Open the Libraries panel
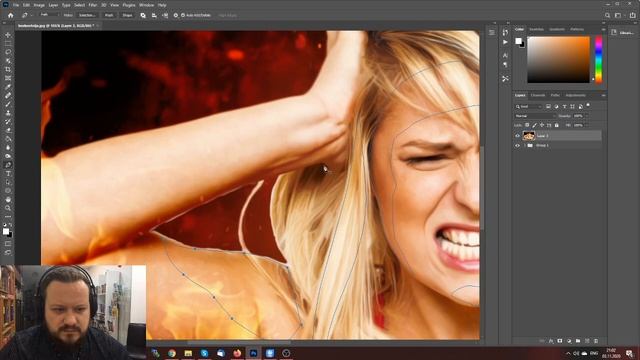This screenshot has width=640, height=360. click(x=623, y=33)
